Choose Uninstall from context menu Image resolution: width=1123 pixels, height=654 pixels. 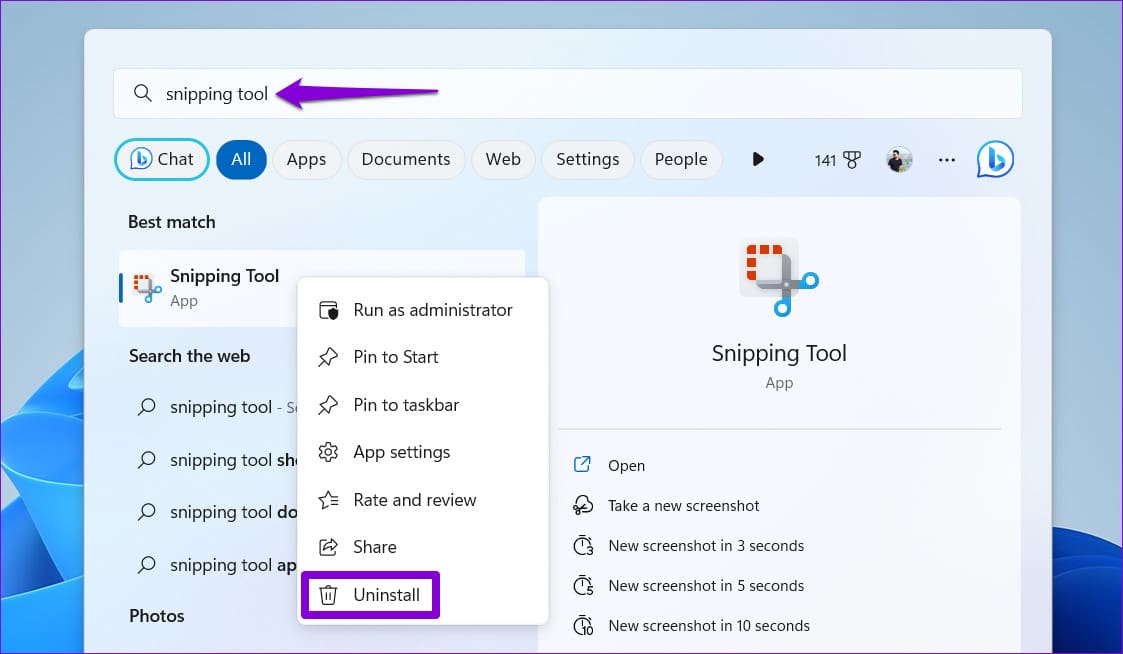coord(370,595)
